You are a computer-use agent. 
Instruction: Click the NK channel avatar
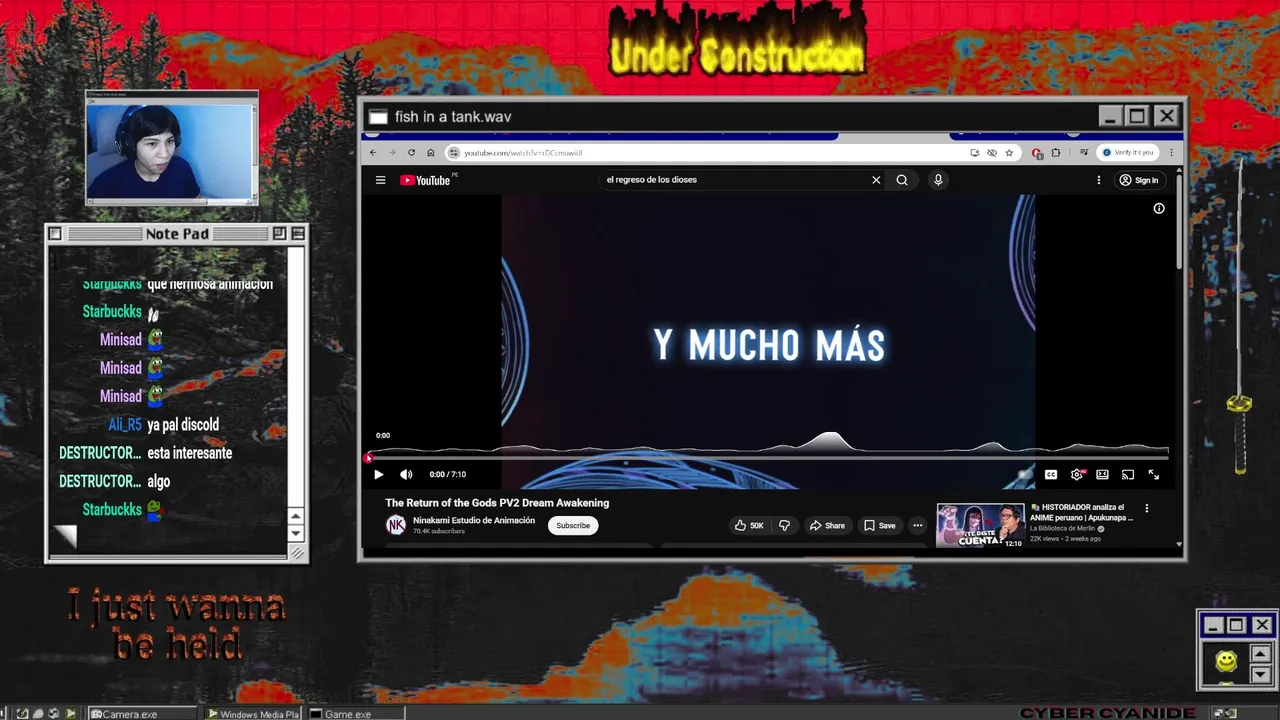[396, 525]
